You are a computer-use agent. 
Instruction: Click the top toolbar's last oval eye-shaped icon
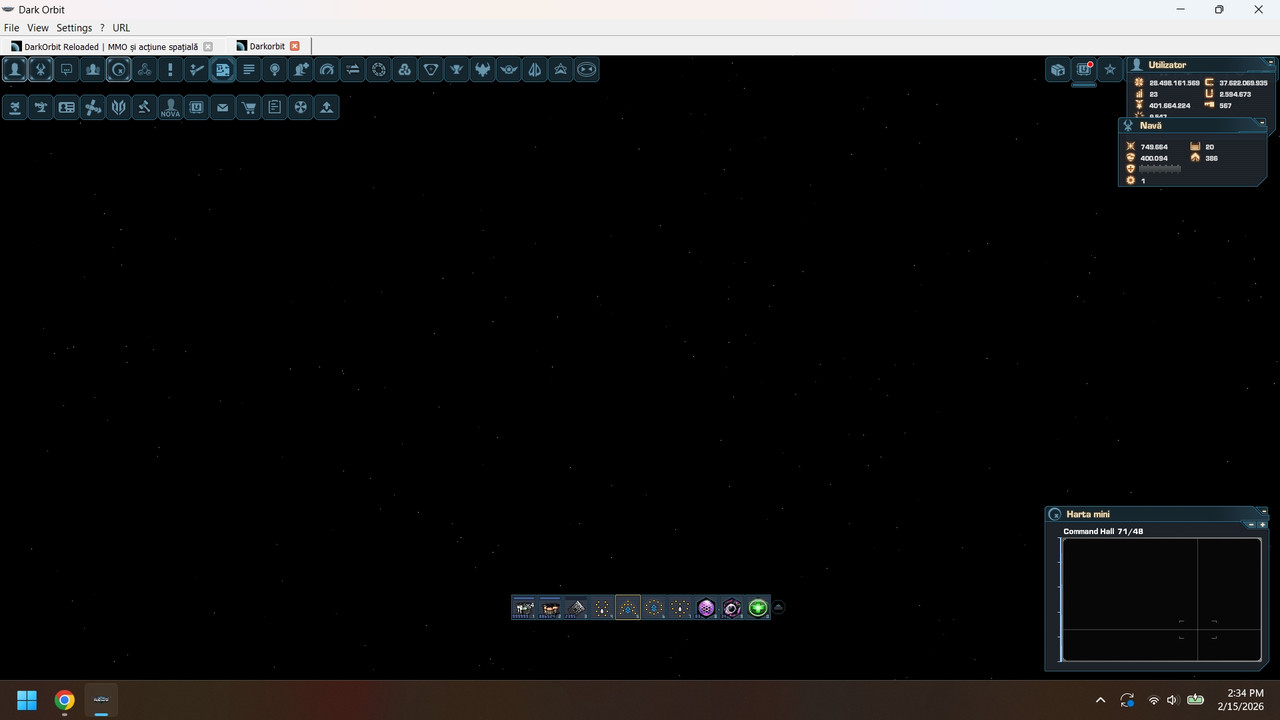pyautogui.click(x=587, y=69)
